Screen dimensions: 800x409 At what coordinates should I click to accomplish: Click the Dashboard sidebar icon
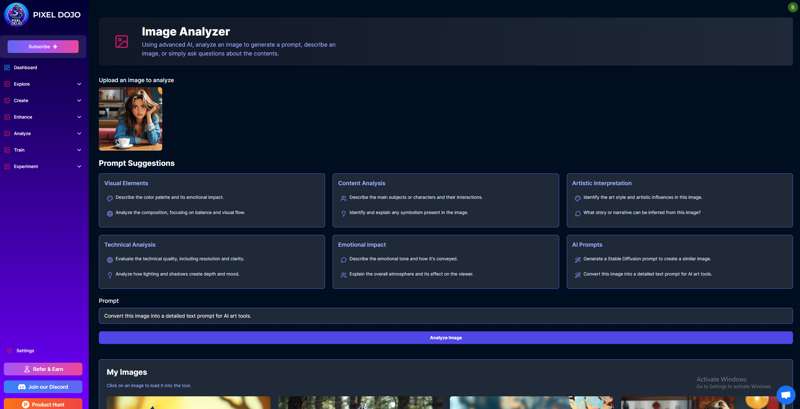pyautogui.click(x=7, y=68)
